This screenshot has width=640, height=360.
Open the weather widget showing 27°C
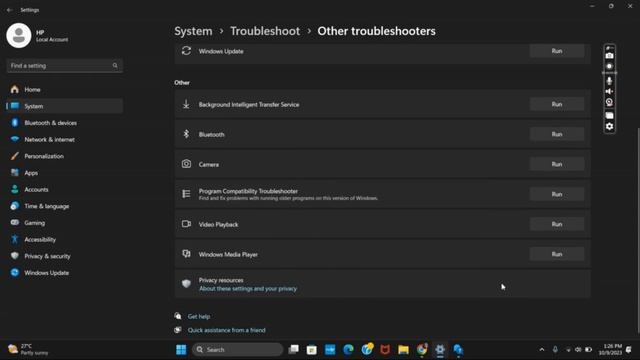[x=29, y=349]
